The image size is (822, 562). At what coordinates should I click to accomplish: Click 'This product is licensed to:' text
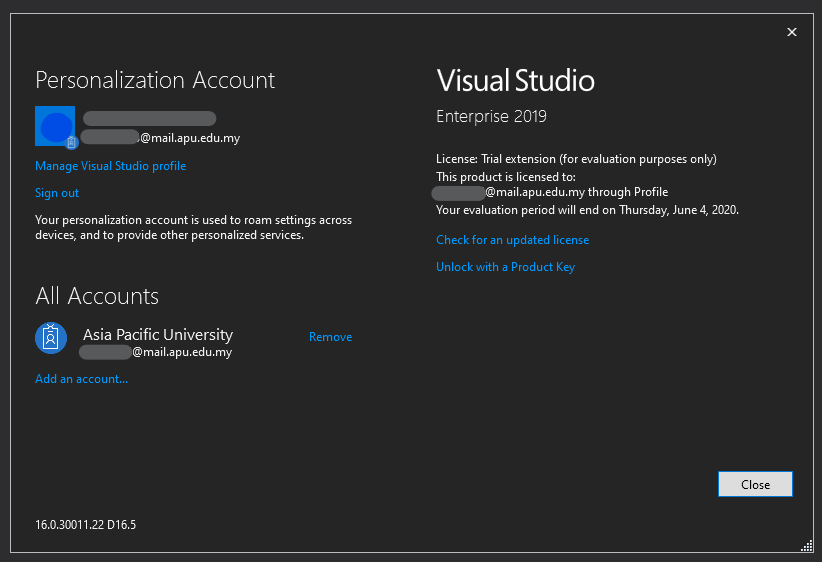click(x=506, y=177)
